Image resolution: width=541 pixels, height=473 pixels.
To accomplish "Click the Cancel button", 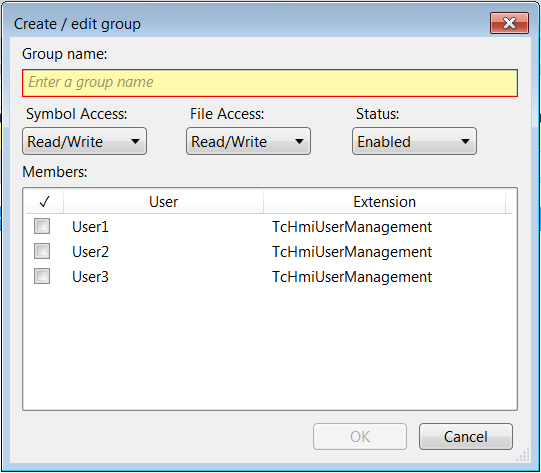I will pyautogui.click(x=466, y=436).
